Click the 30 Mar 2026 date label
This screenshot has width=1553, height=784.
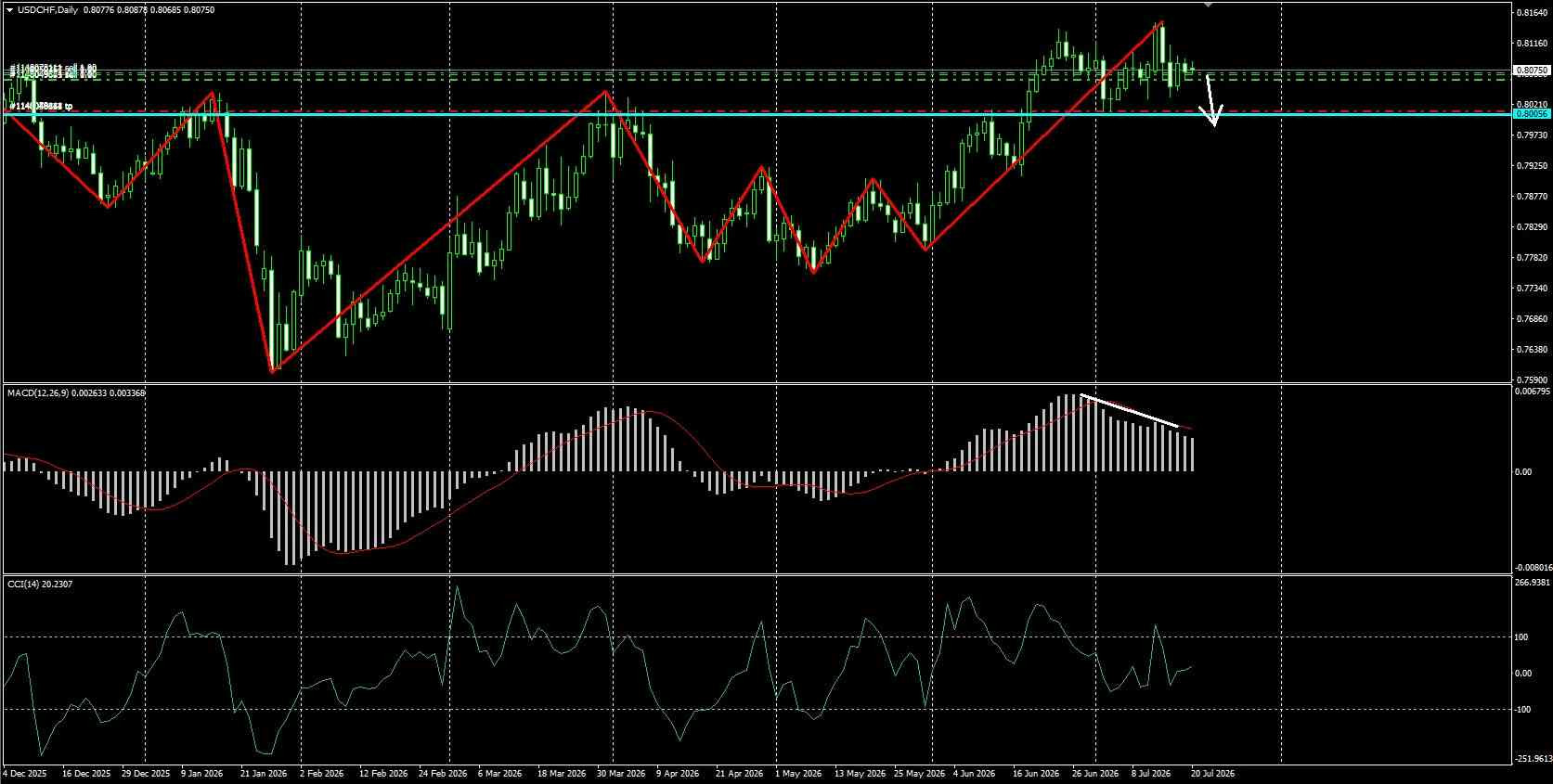click(621, 773)
